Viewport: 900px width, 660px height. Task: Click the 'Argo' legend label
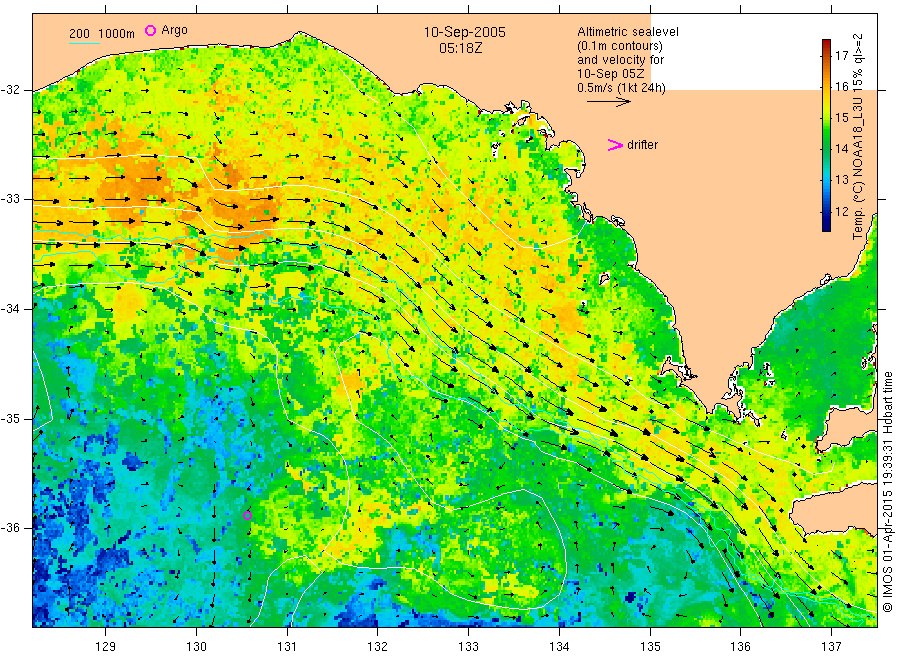coord(174,30)
